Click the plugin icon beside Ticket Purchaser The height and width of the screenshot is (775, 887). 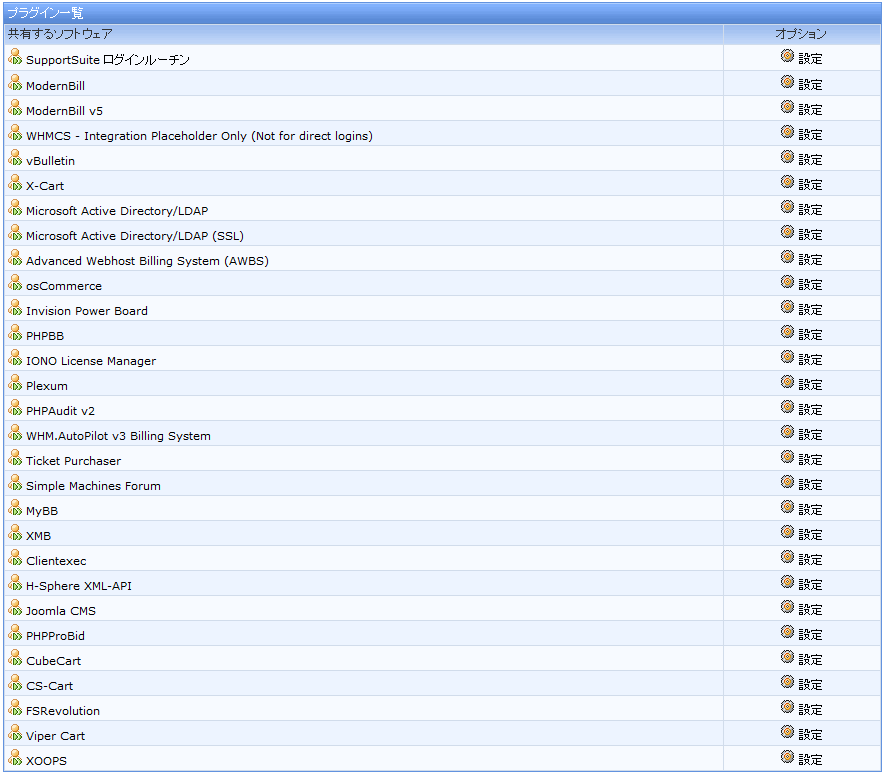click(15, 458)
